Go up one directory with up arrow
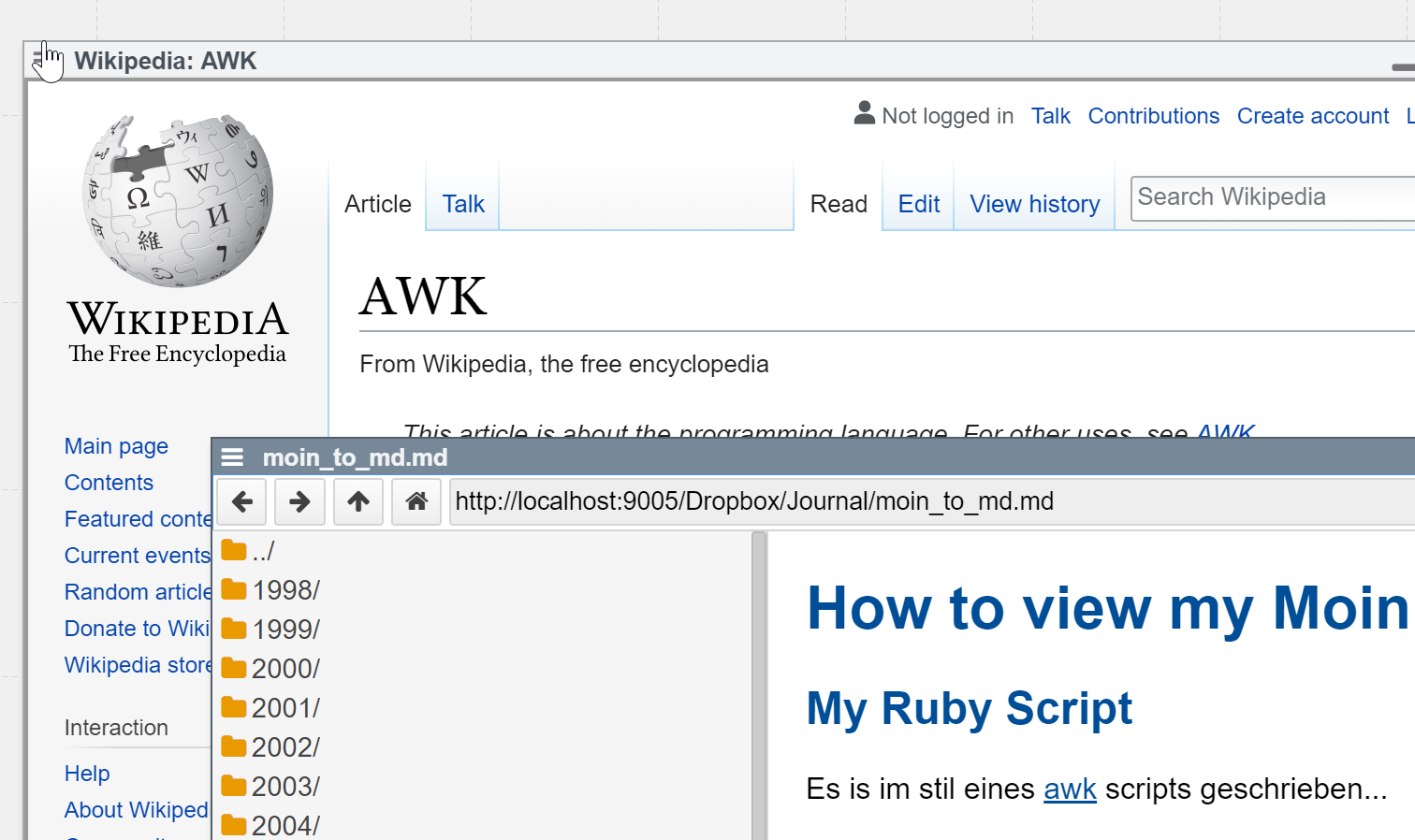This screenshot has height=840, width=1415. coord(358,502)
